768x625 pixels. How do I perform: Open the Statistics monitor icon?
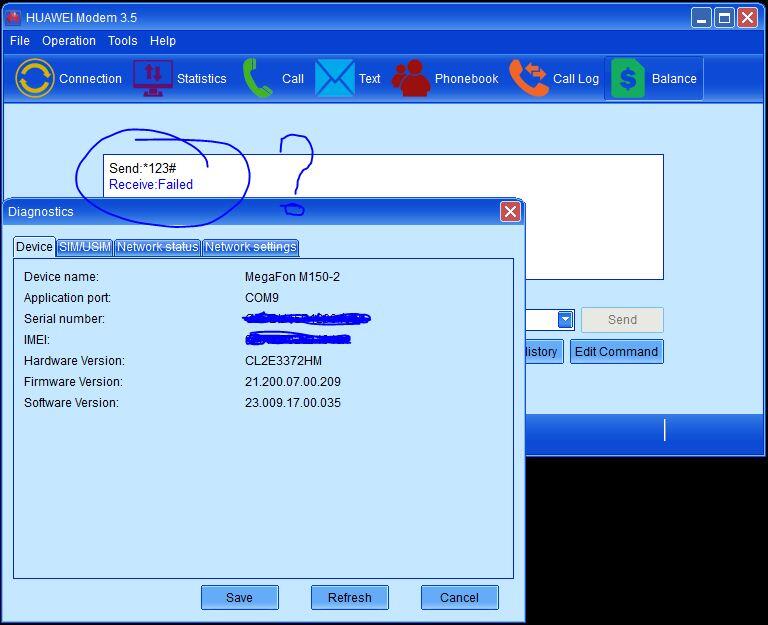[153, 78]
